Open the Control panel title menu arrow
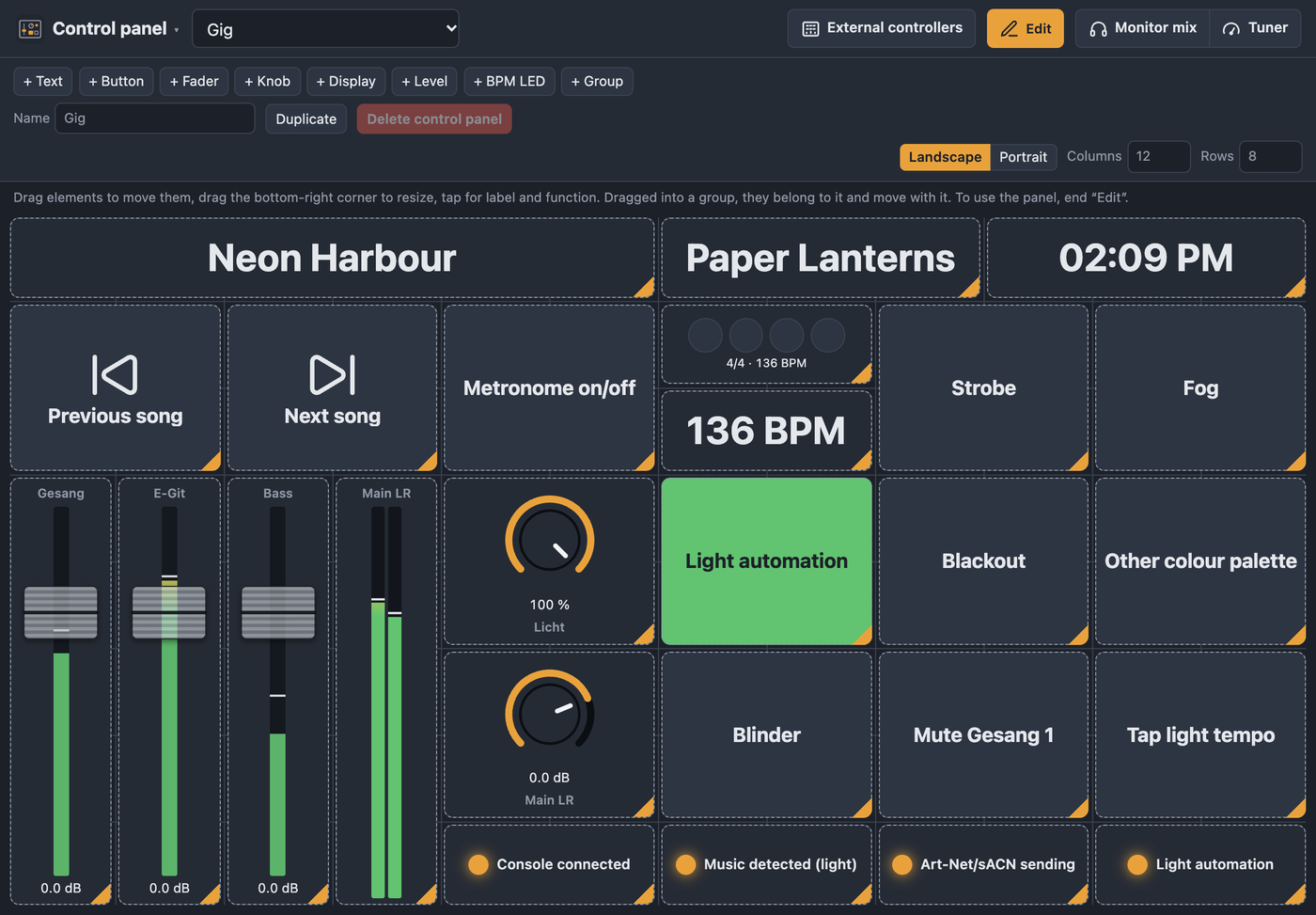The image size is (1316, 915). (177, 30)
